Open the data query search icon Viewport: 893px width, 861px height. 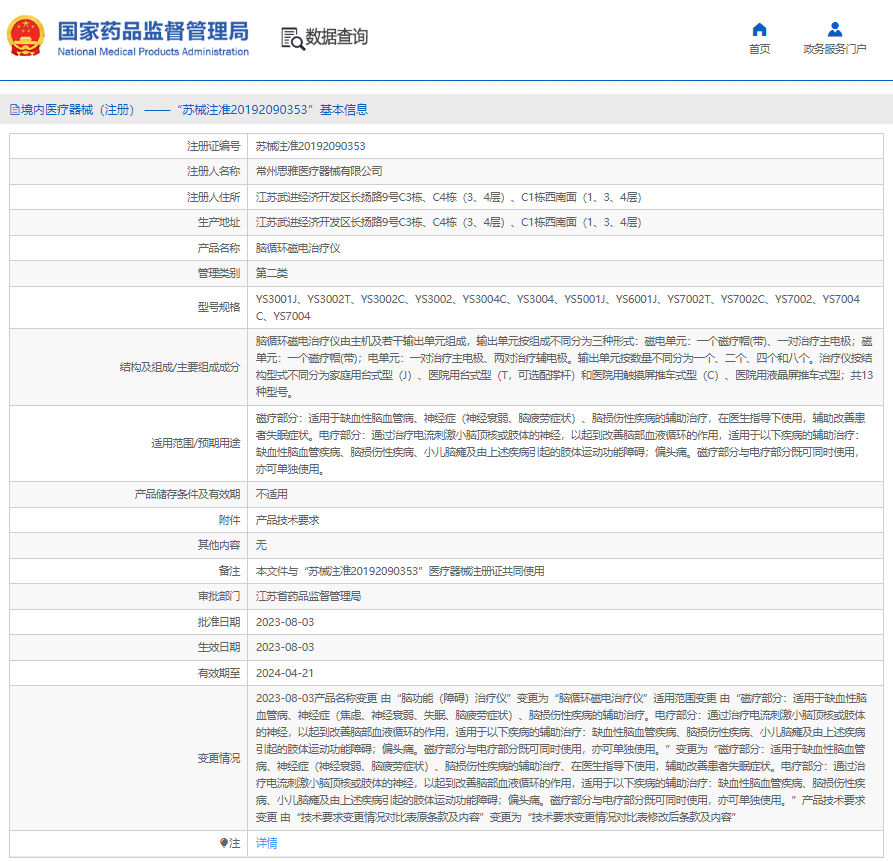point(293,38)
